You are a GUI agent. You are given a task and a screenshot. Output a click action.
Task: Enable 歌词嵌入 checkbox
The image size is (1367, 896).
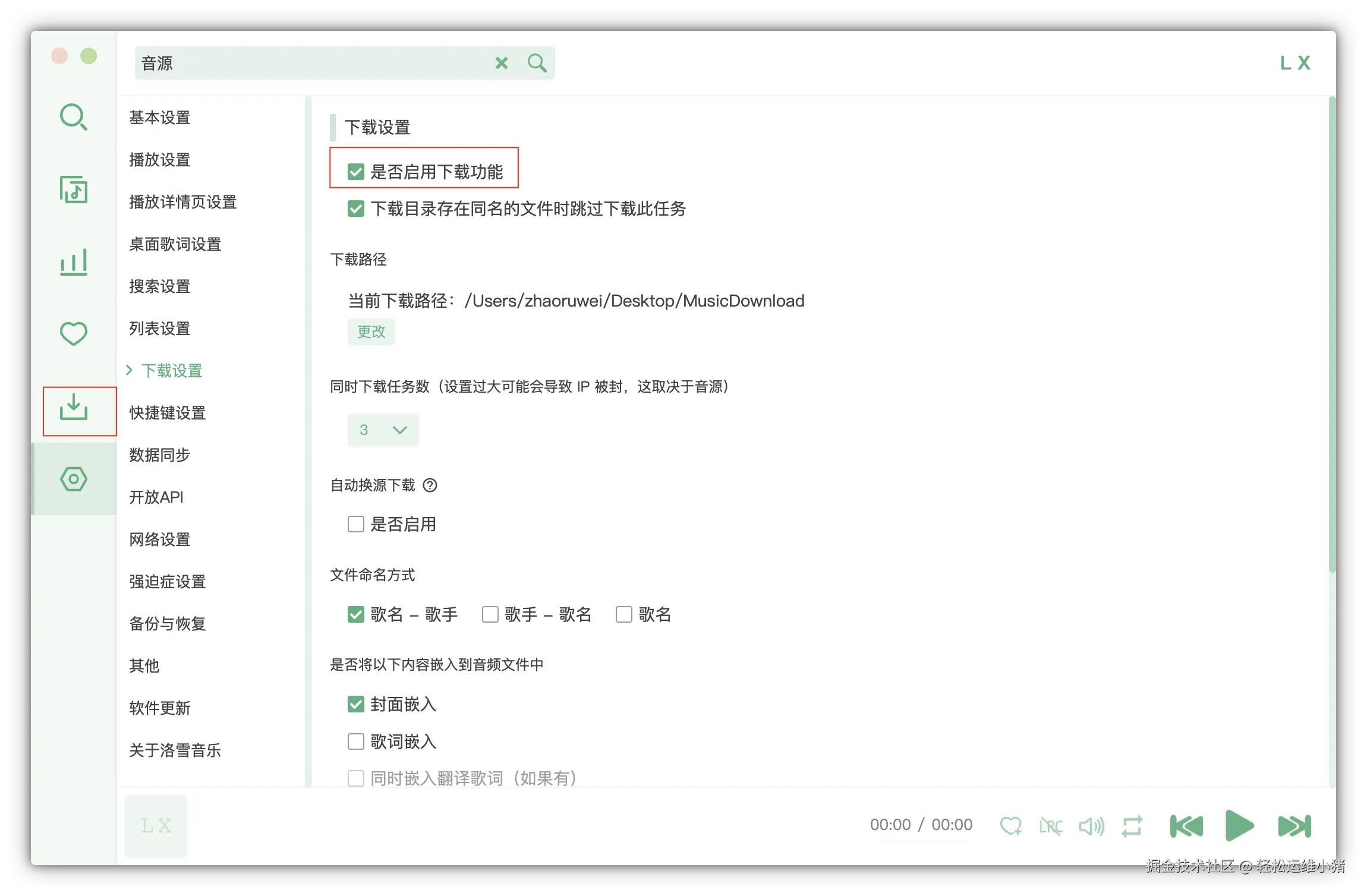(x=356, y=742)
